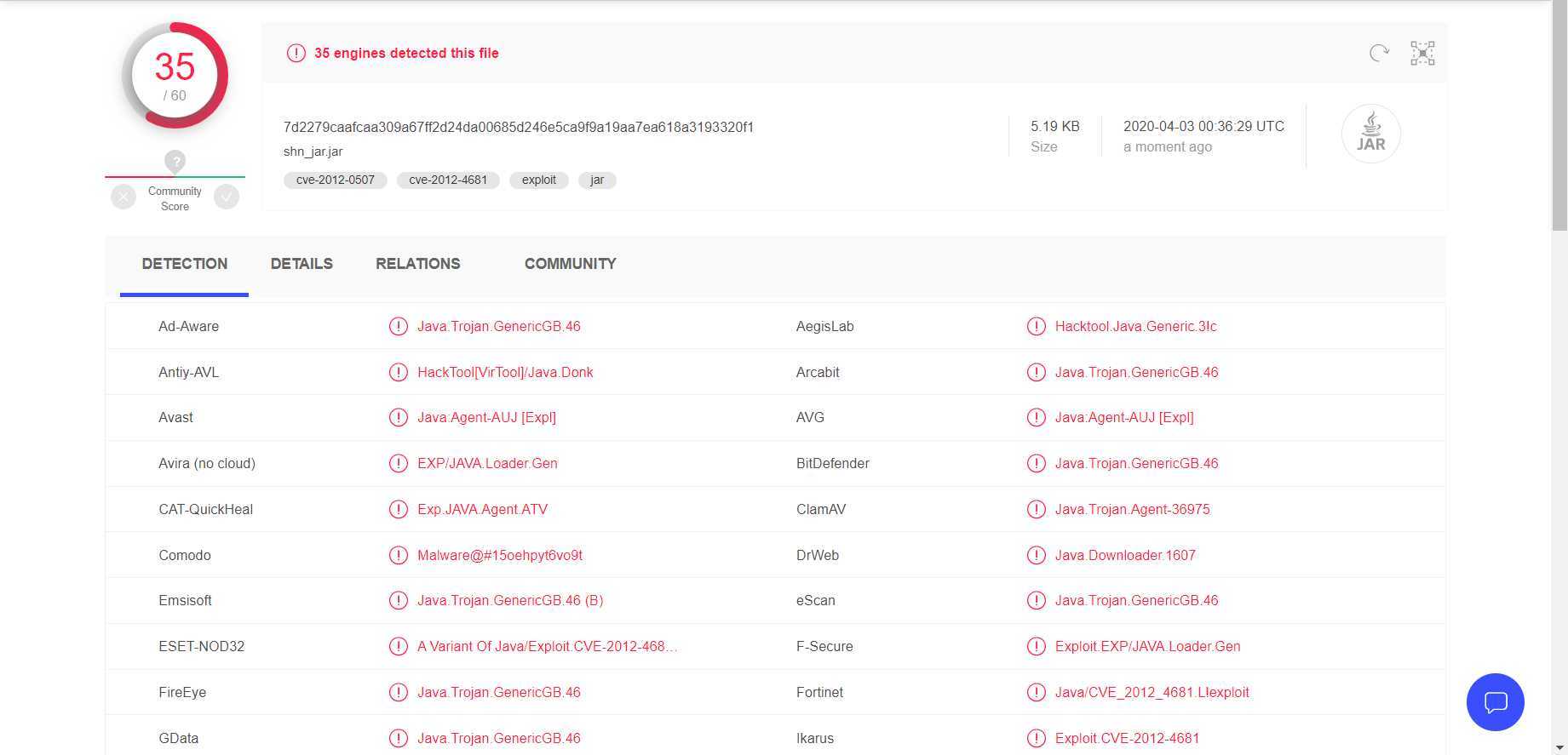The height and width of the screenshot is (755, 1568).
Task: Click the warning icon in the eScan row
Action: [1036, 600]
